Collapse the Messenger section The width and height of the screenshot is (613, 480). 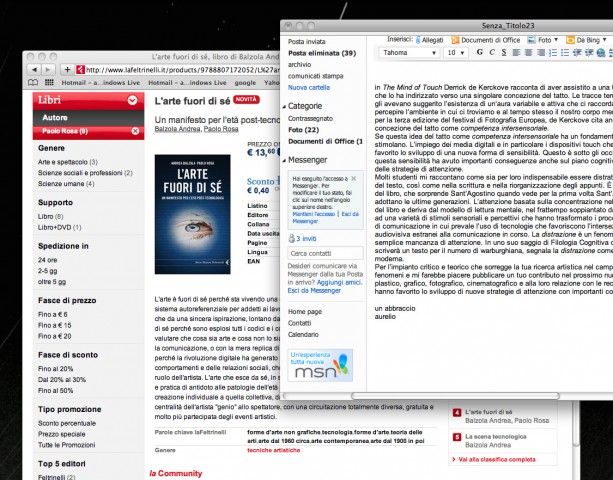tap(284, 160)
